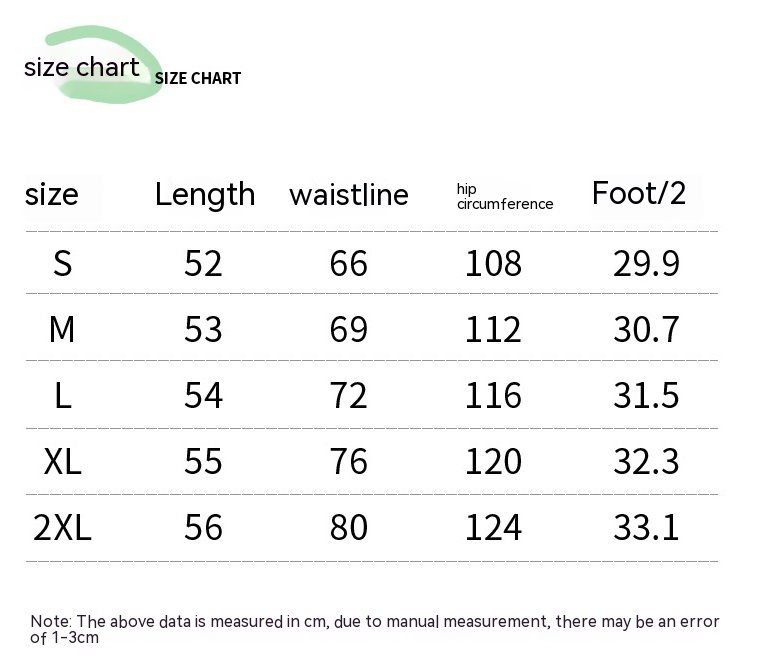Select the hip circumference value 108
The width and height of the screenshot is (765, 659).
coord(493,263)
